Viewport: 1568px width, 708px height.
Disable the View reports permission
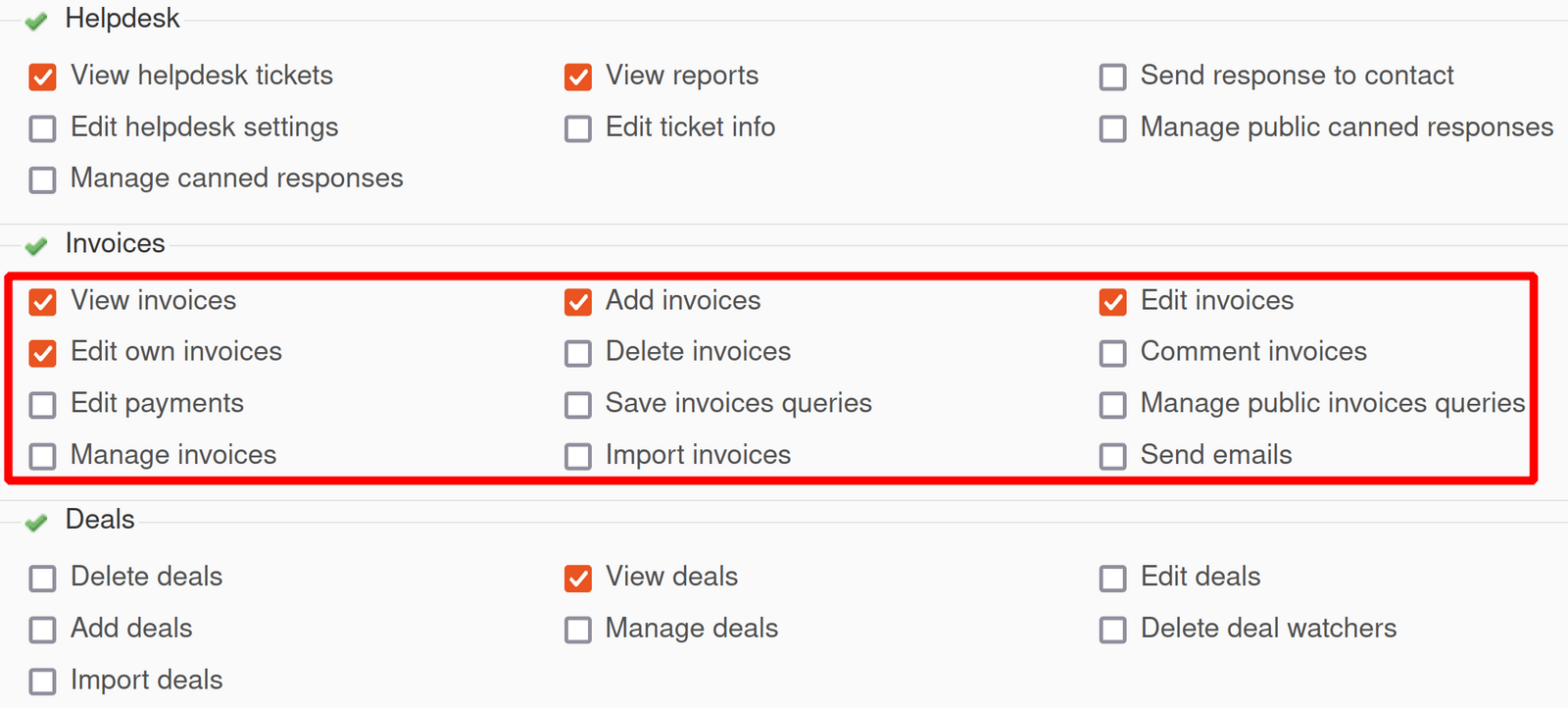578,76
